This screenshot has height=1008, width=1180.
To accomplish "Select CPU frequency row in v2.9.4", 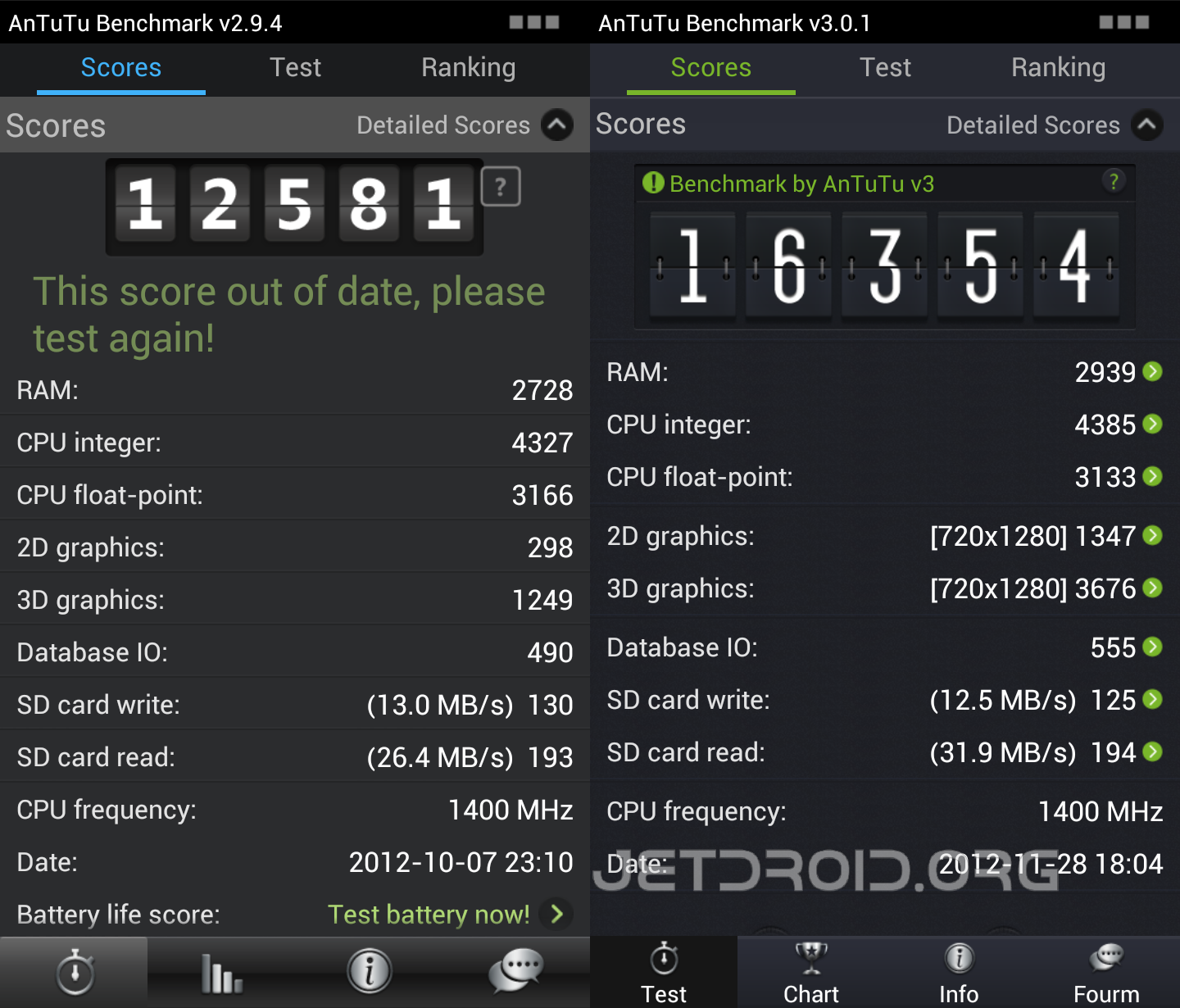I will 295,810.
